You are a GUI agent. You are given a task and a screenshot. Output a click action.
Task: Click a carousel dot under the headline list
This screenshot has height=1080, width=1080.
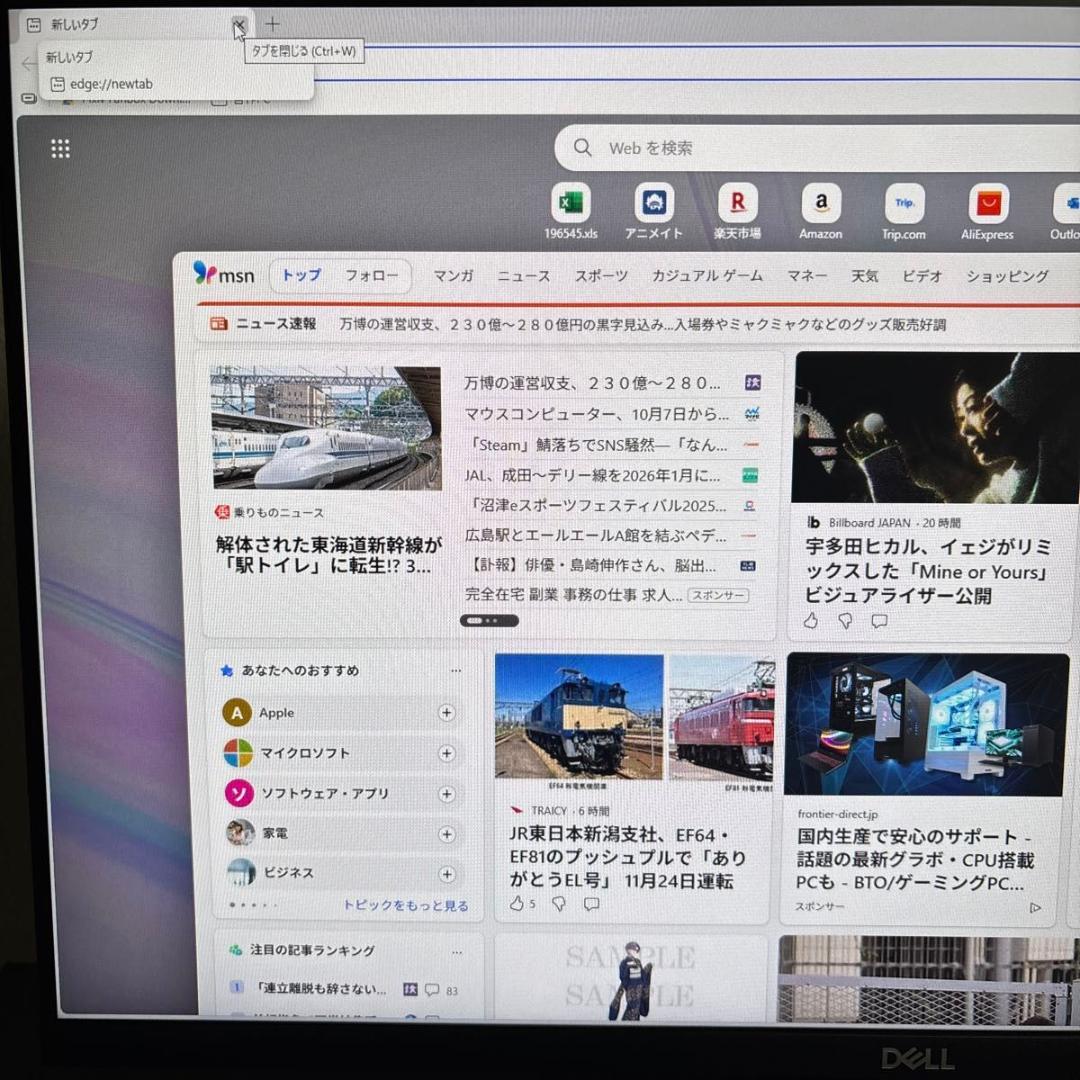click(489, 621)
